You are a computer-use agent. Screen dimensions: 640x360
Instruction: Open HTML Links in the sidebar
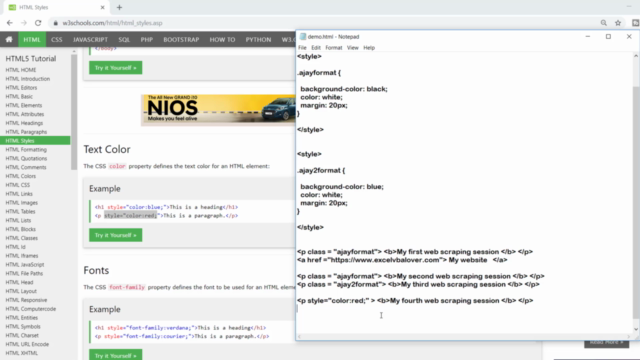pyautogui.click(x=19, y=194)
